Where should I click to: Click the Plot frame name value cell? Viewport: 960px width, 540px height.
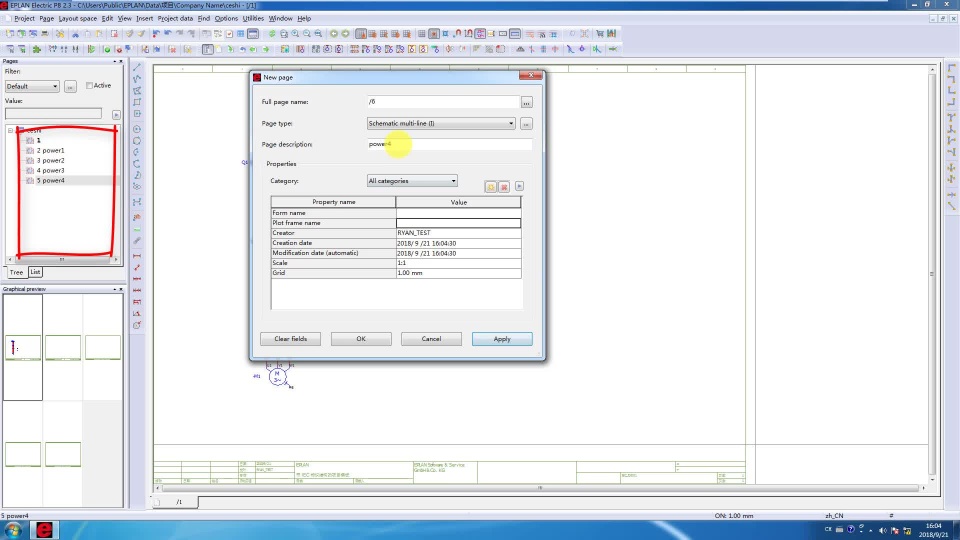pyautogui.click(x=458, y=223)
